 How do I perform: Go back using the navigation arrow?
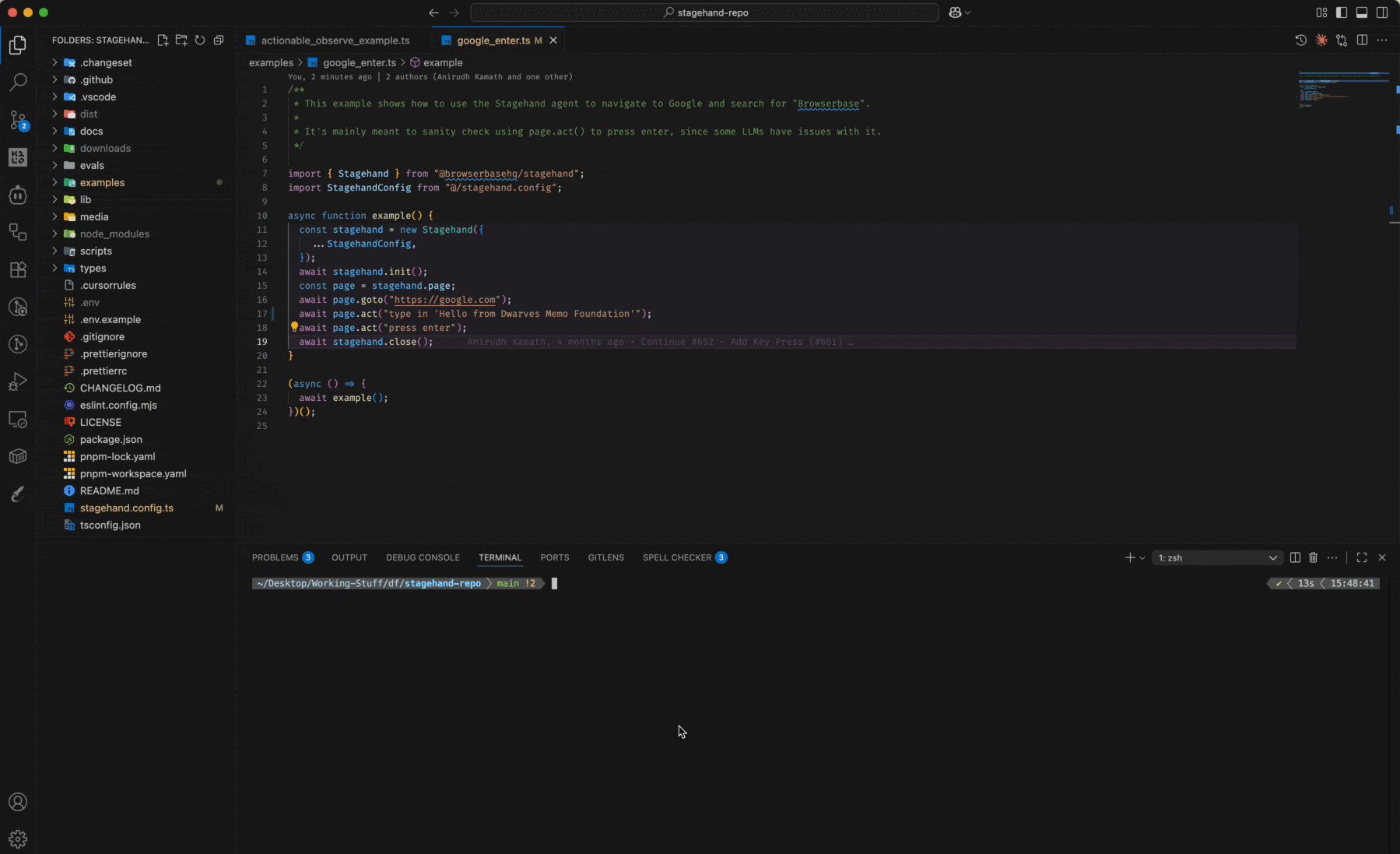pyautogui.click(x=433, y=12)
